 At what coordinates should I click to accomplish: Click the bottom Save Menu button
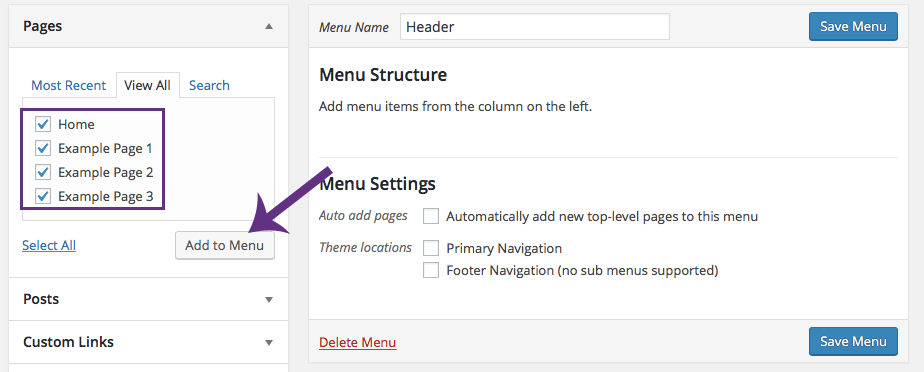pyautogui.click(x=853, y=342)
